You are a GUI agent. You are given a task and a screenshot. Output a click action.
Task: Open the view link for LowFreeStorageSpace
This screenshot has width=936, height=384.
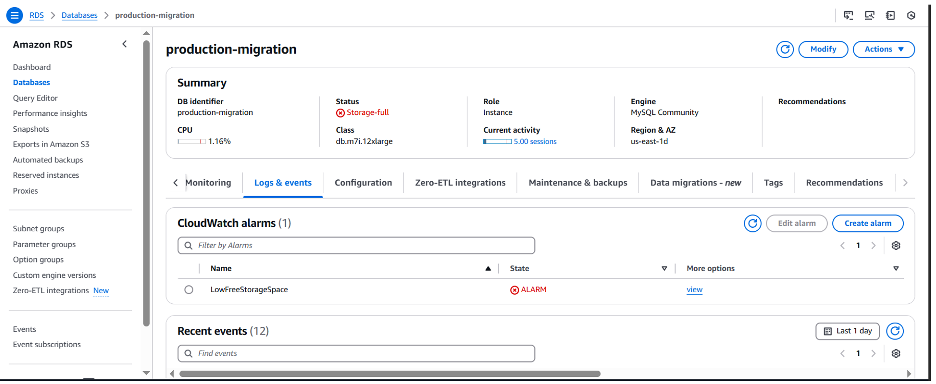click(694, 290)
